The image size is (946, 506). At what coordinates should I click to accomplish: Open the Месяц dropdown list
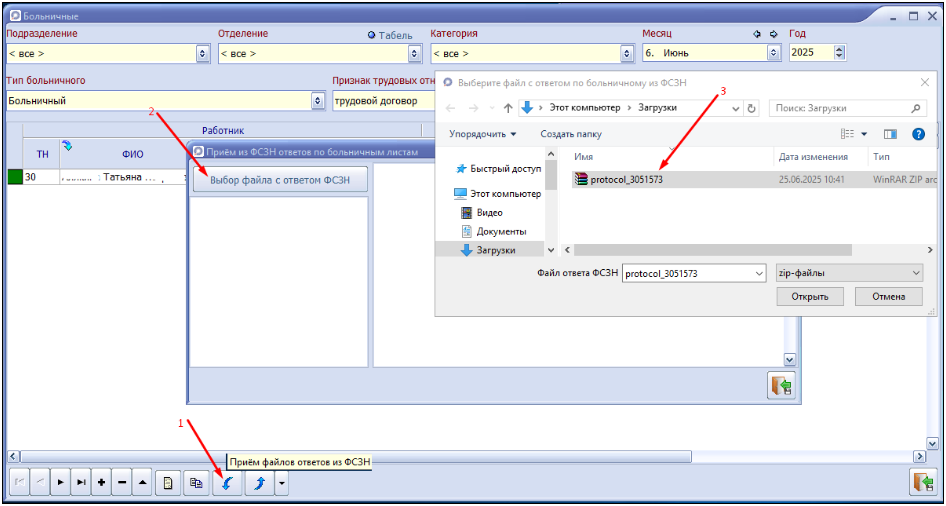[773, 53]
